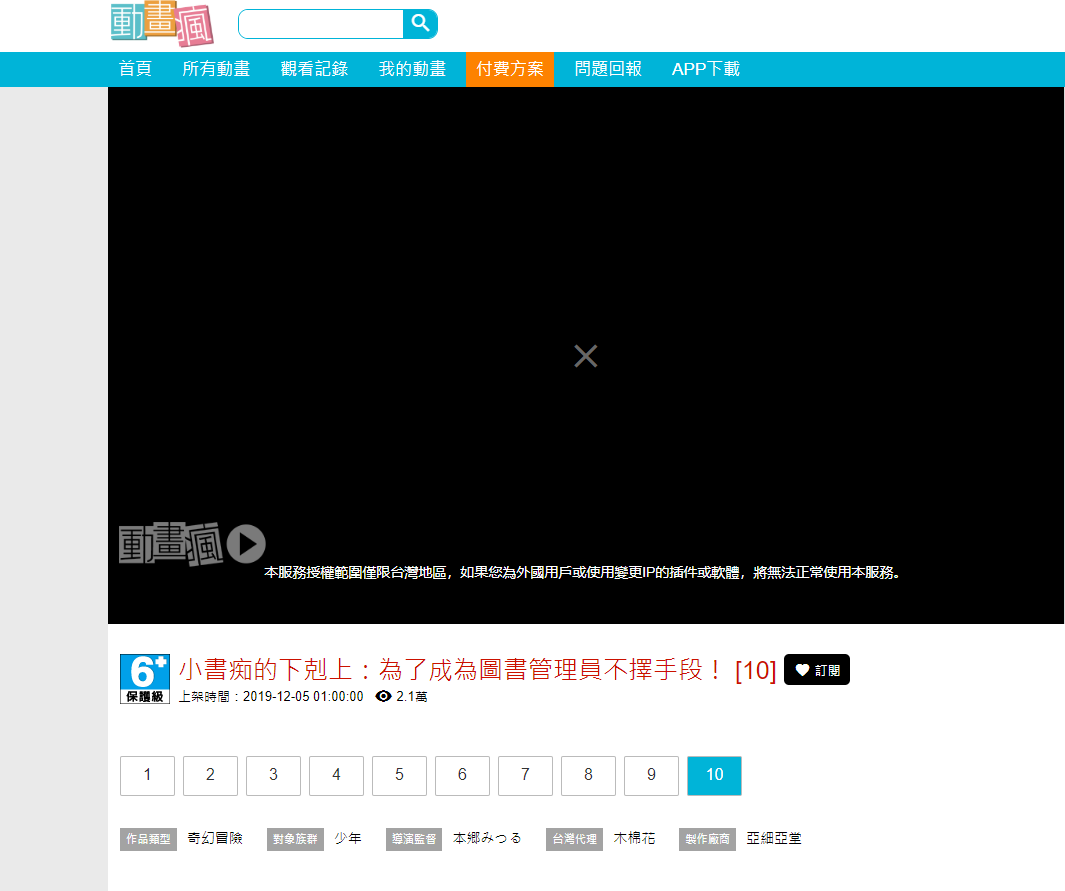Switch to episode 4
Image resolution: width=1065 pixels, height=891 pixels.
[336, 775]
